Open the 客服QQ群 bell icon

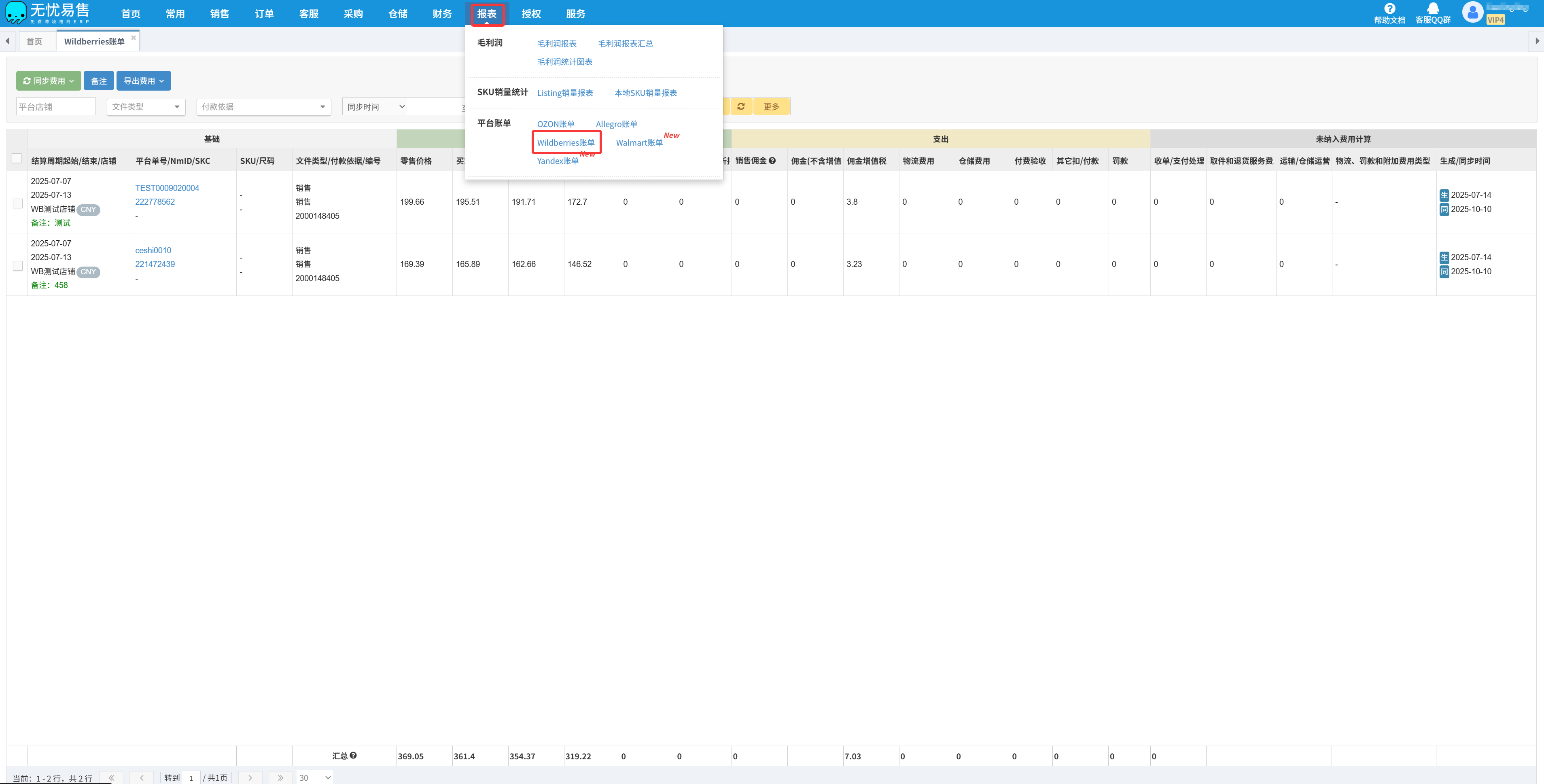(1432, 8)
